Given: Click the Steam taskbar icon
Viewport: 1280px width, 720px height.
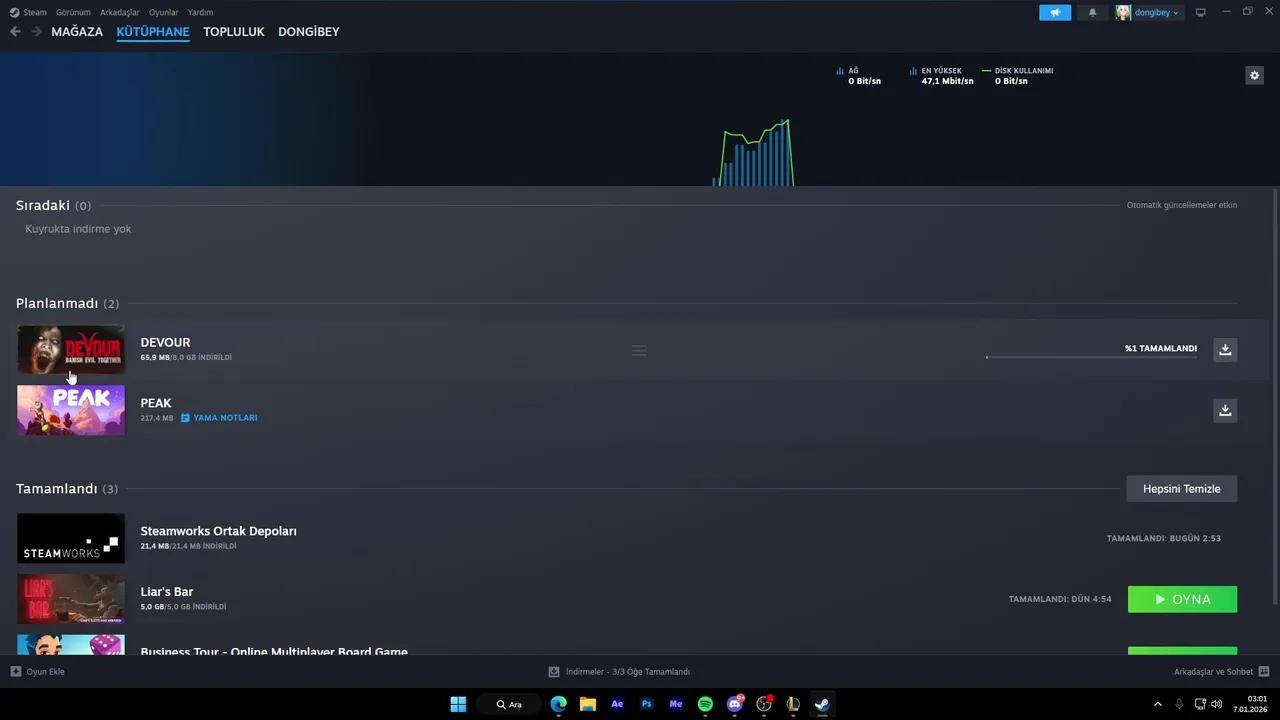Looking at the screenshot, I should [822, 704].
